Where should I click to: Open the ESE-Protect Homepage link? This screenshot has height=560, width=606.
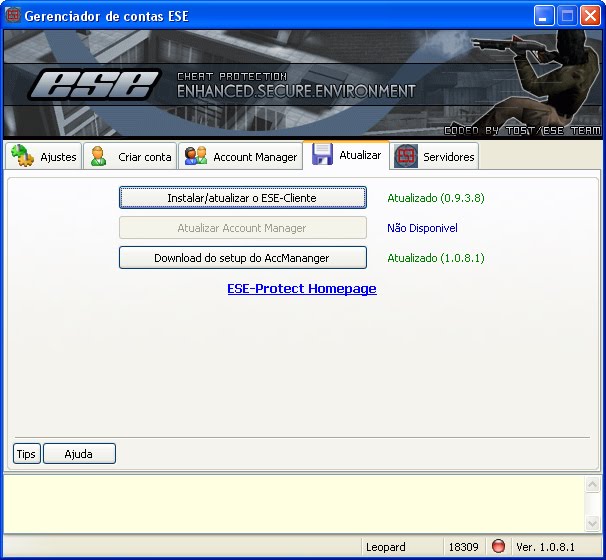click(302, 289)
